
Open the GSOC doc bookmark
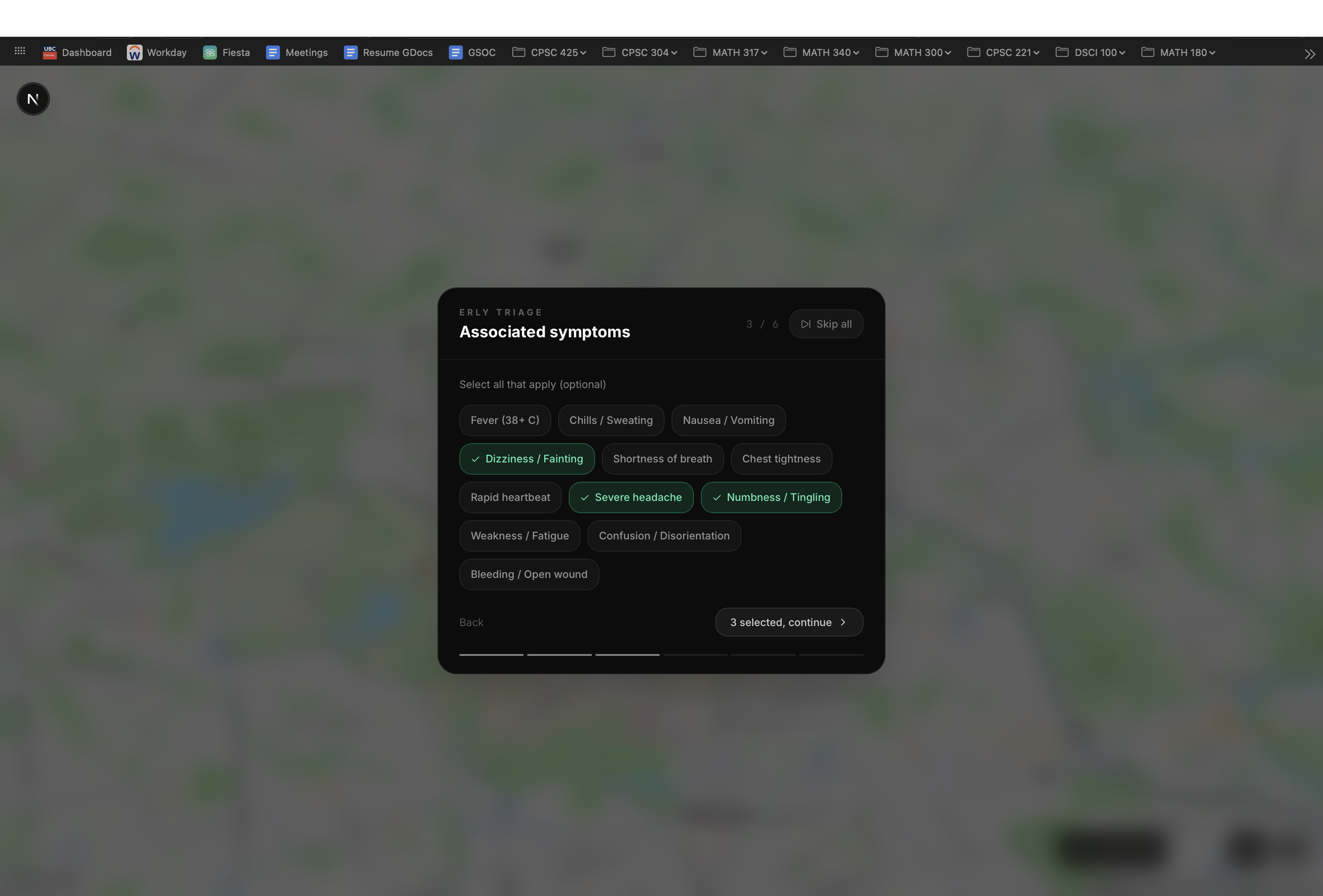[x=472, y=52]
